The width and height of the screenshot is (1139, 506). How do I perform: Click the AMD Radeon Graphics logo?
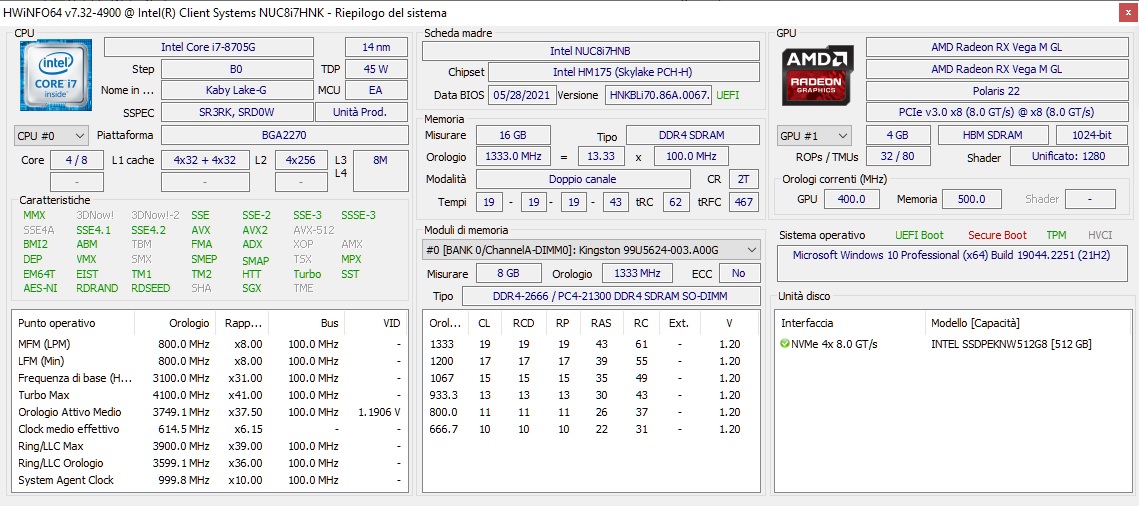pyautogui.click(x=816, y=74)
